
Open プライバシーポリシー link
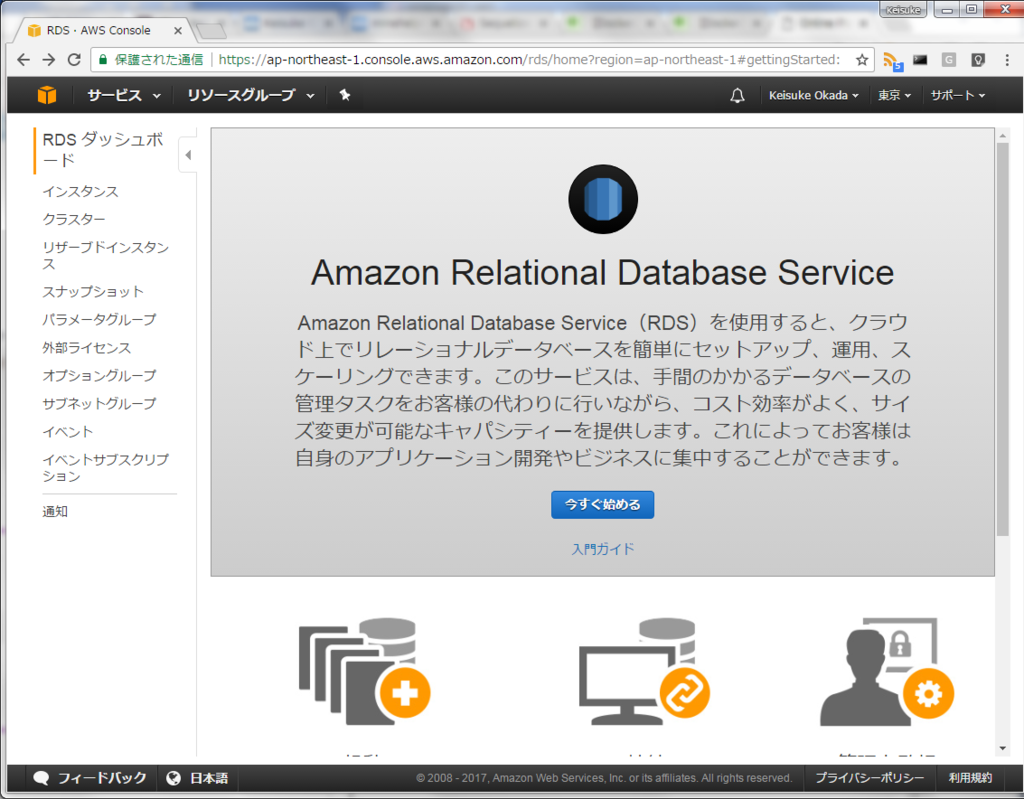click(x=869, y=778)
